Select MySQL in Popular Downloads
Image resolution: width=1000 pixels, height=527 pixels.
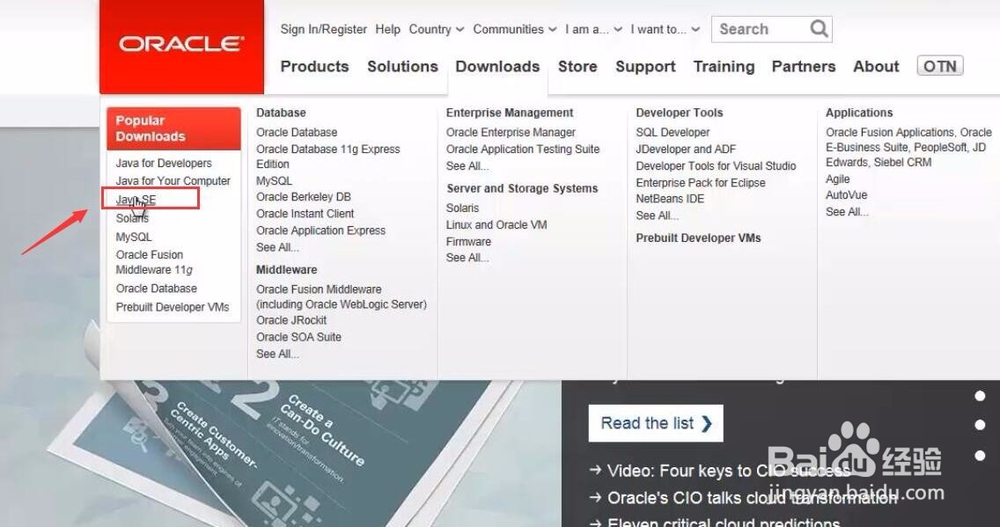click(133, 237)
